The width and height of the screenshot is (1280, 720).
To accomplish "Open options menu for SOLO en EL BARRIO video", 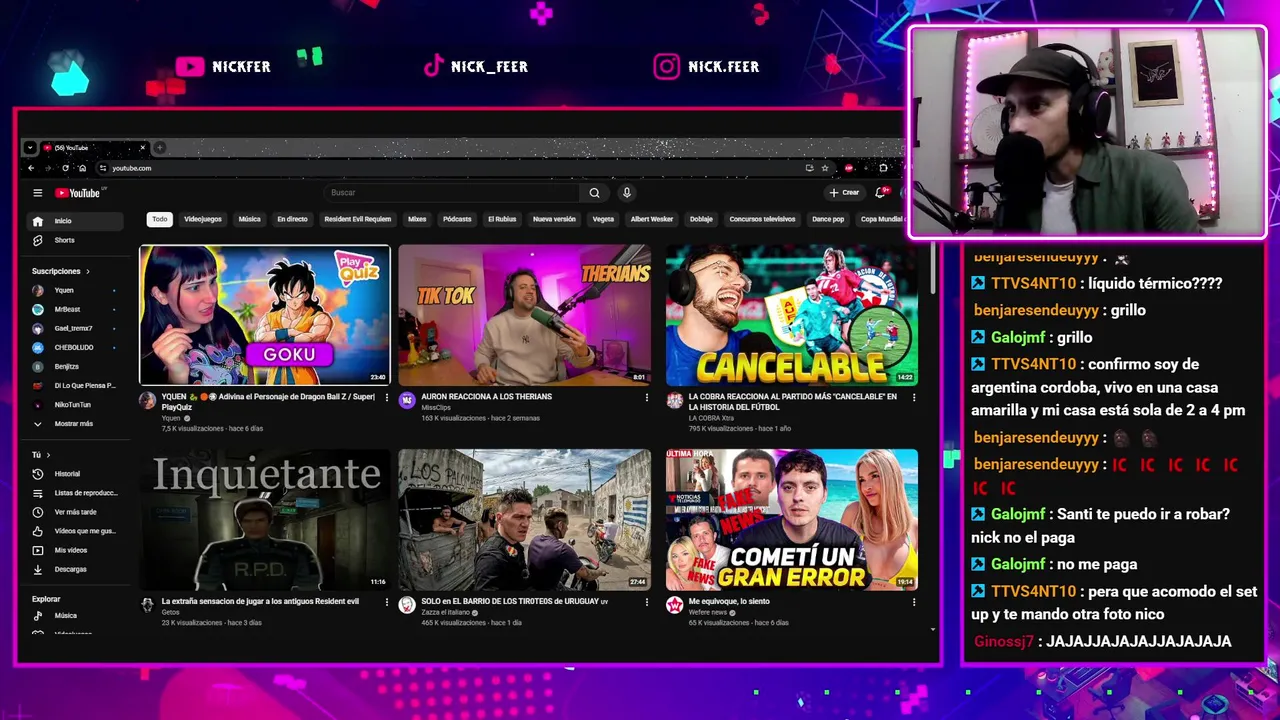I will (647, 602).
